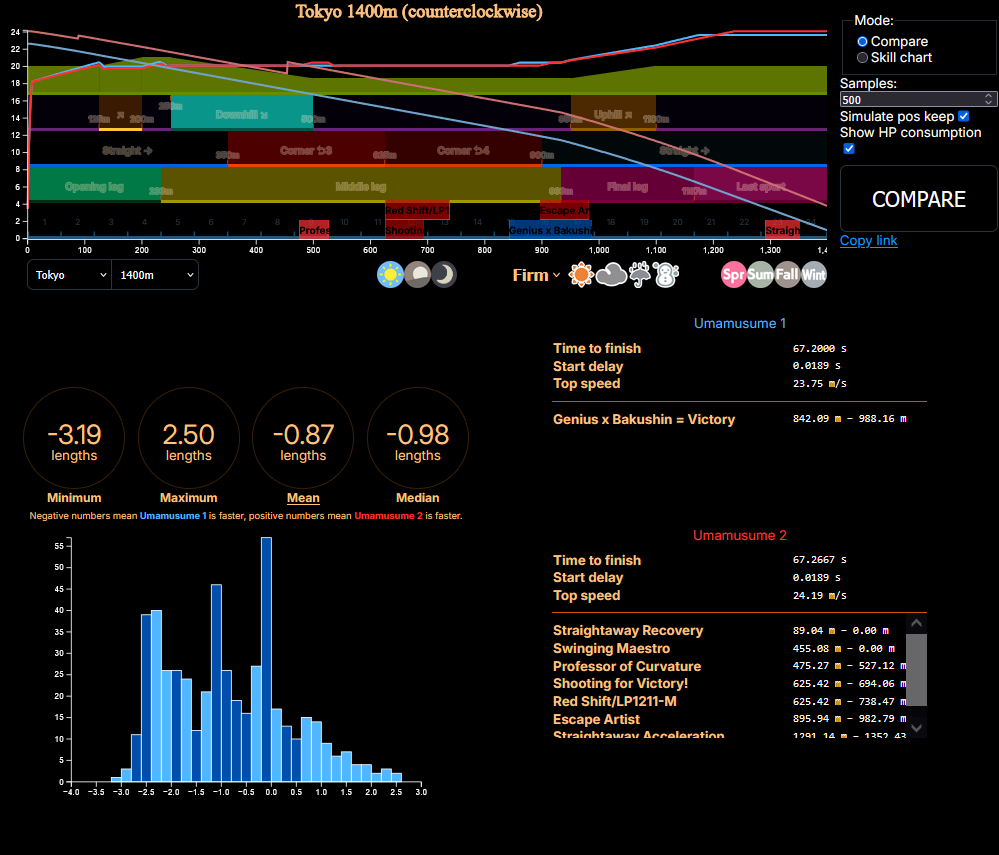
Task: Click the Downhill section on course chart
Action: point(241,113)
